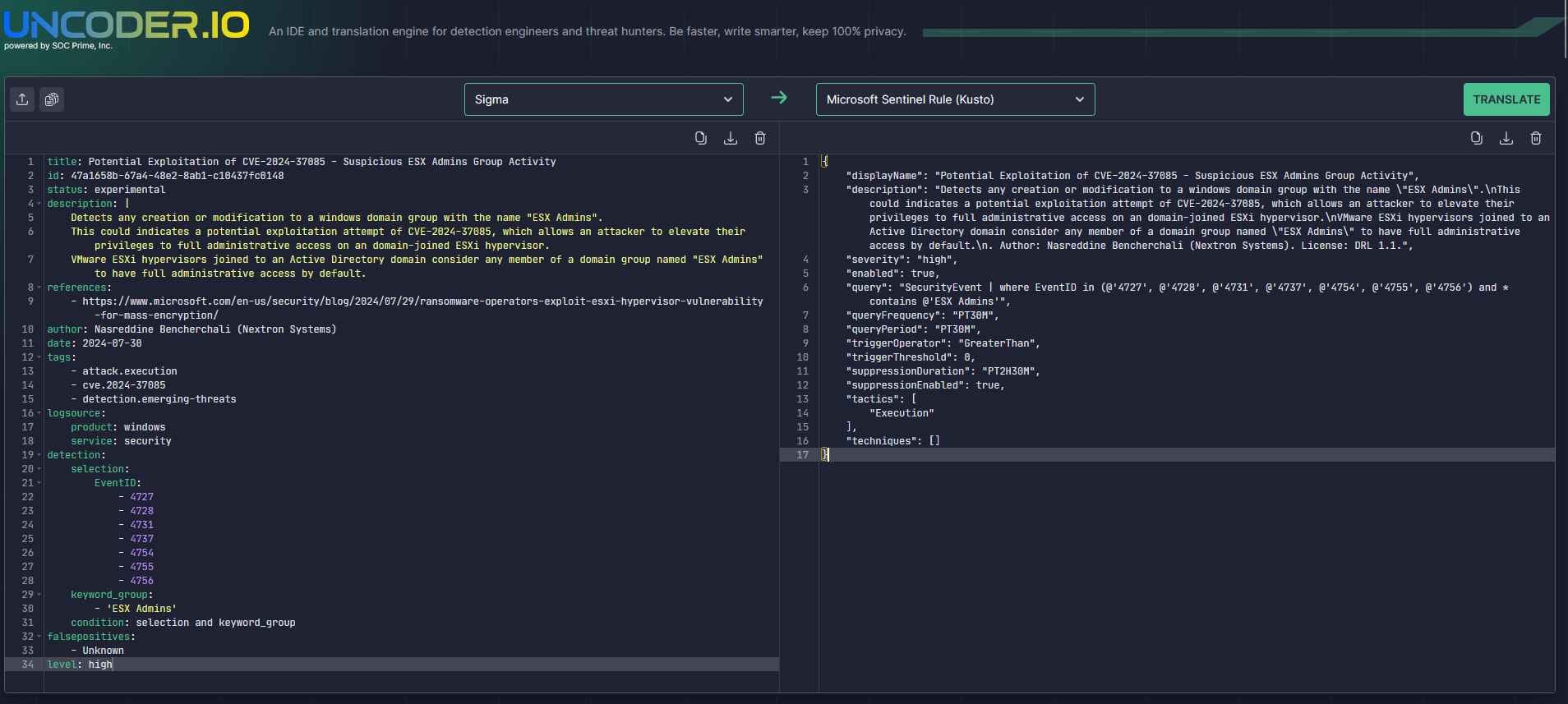Click the TRANSLATE button
The image size is (1568, 704).
[1506, 99]
